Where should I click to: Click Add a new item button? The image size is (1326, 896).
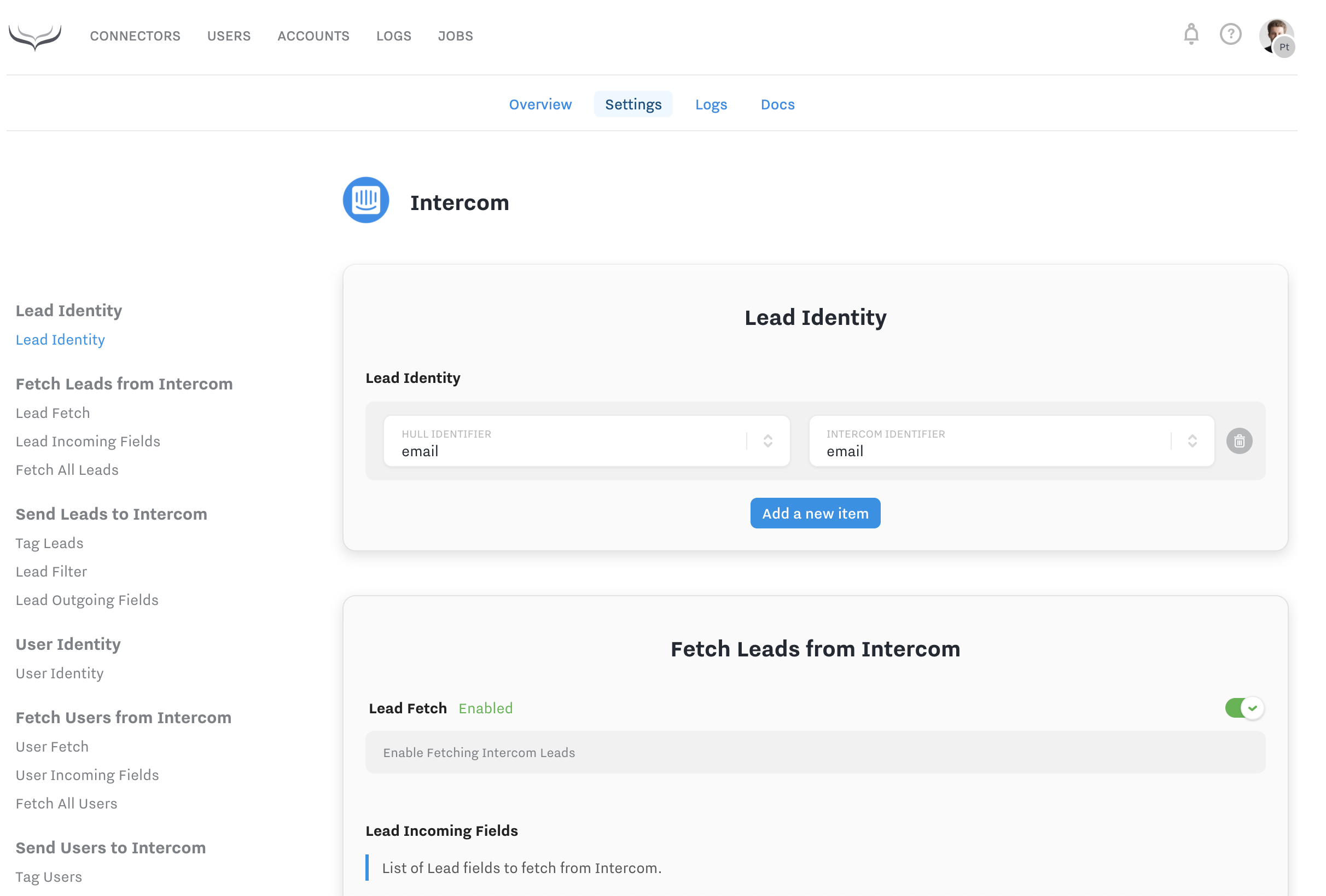click(x=815, y=514)
